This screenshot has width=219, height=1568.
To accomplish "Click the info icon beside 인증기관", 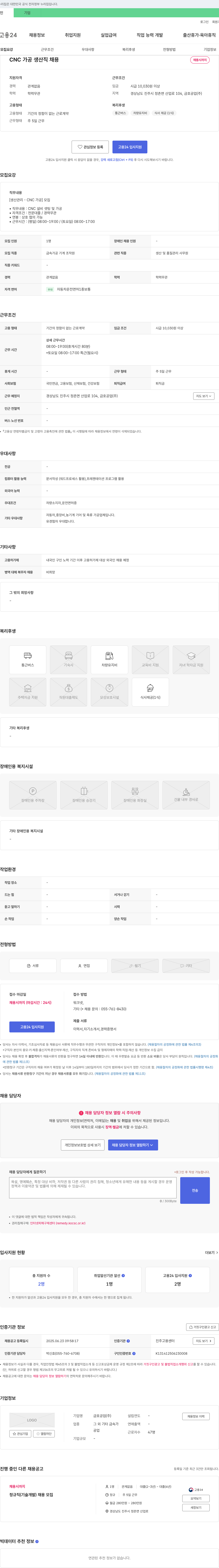I will click(x=128, y=1341).
